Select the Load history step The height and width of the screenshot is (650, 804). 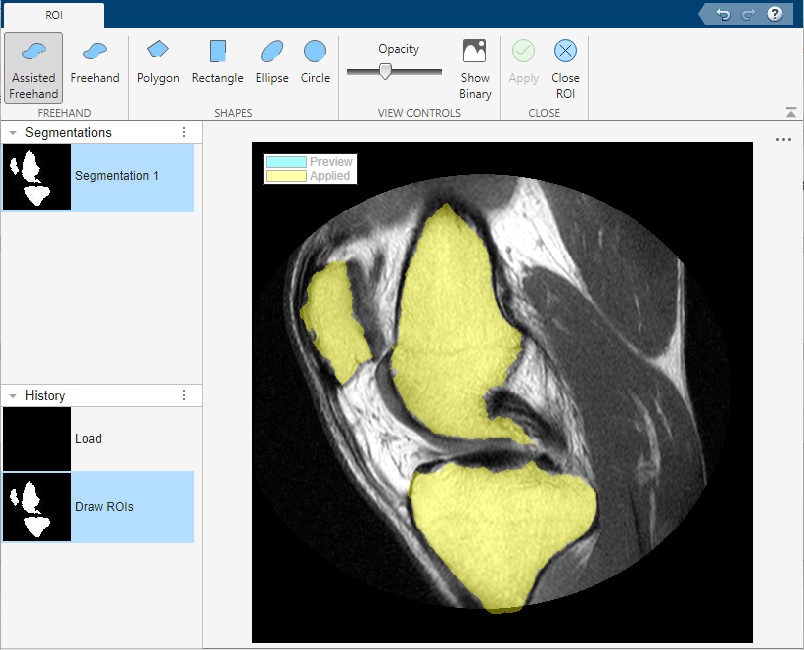point(98,439)
